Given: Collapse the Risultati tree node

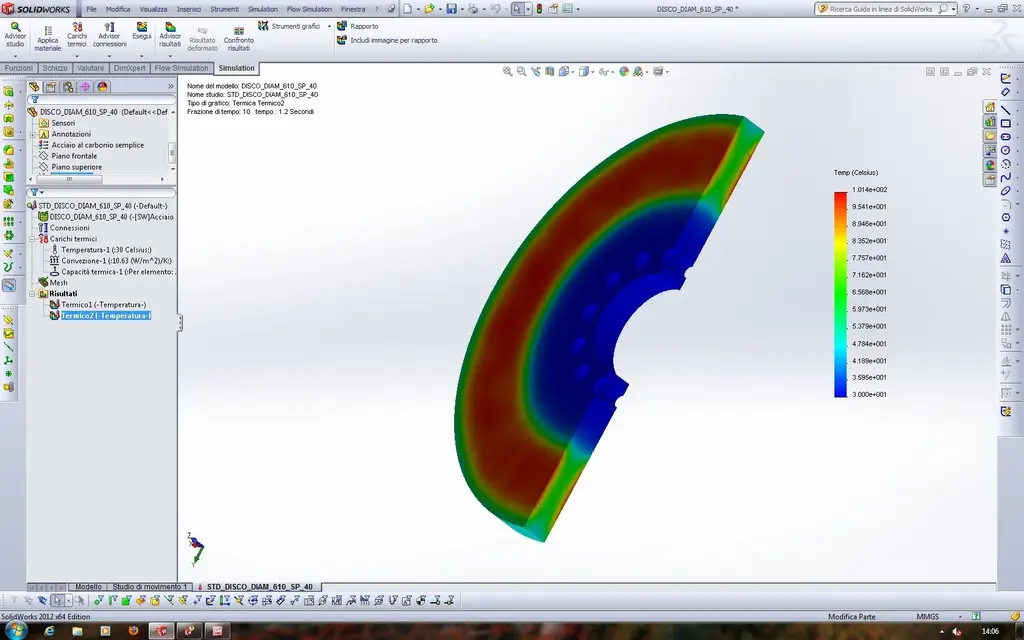Looking at the screenshot, I should point(32,294).
